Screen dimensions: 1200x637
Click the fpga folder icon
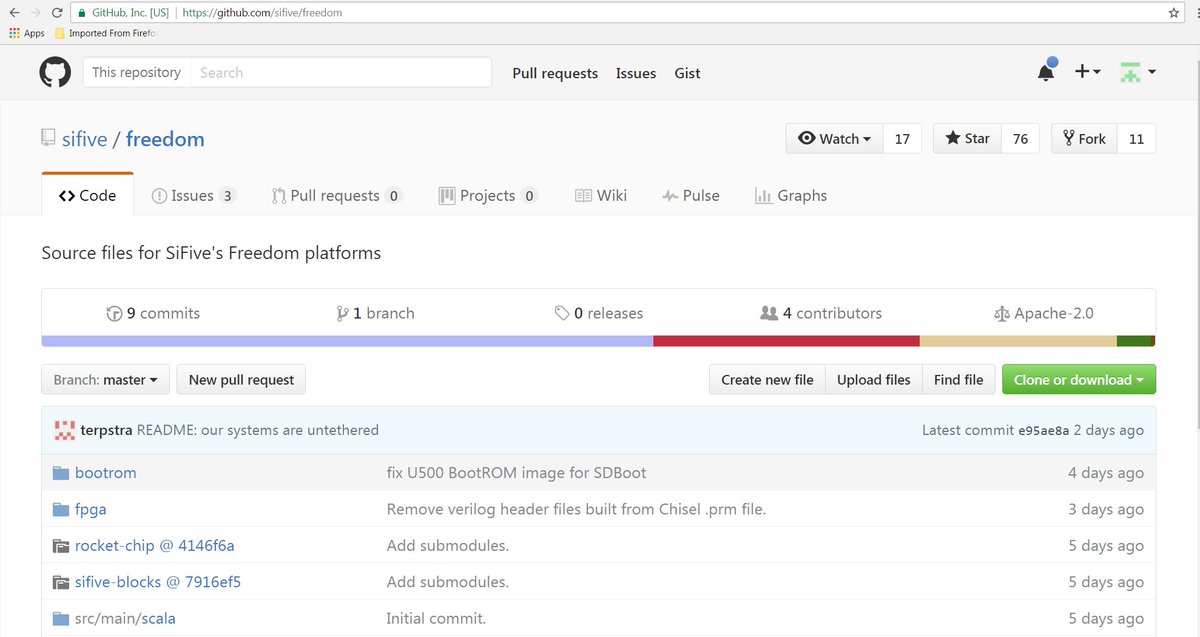(x=60, y=509)
